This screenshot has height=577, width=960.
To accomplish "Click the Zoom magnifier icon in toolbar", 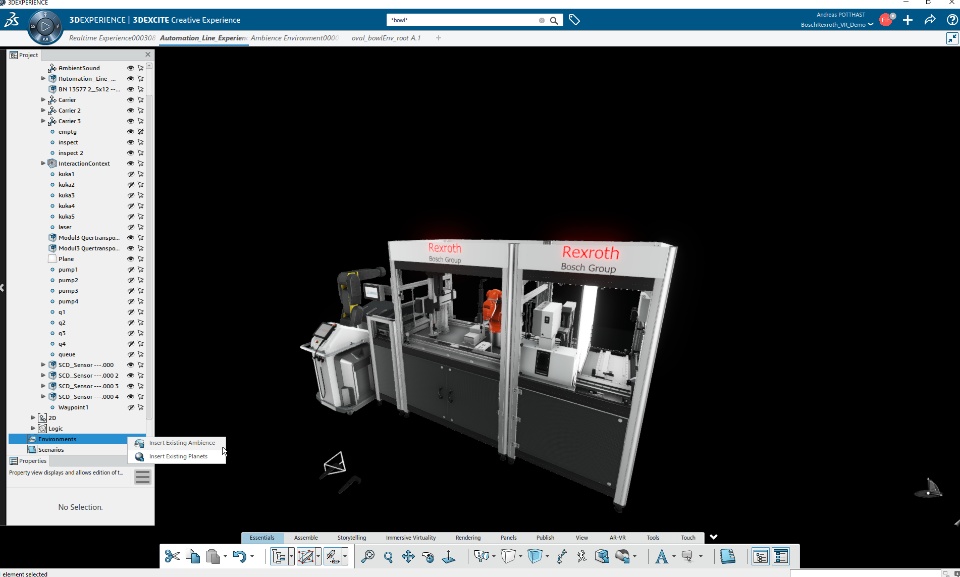I will click(x=367, y=556).
